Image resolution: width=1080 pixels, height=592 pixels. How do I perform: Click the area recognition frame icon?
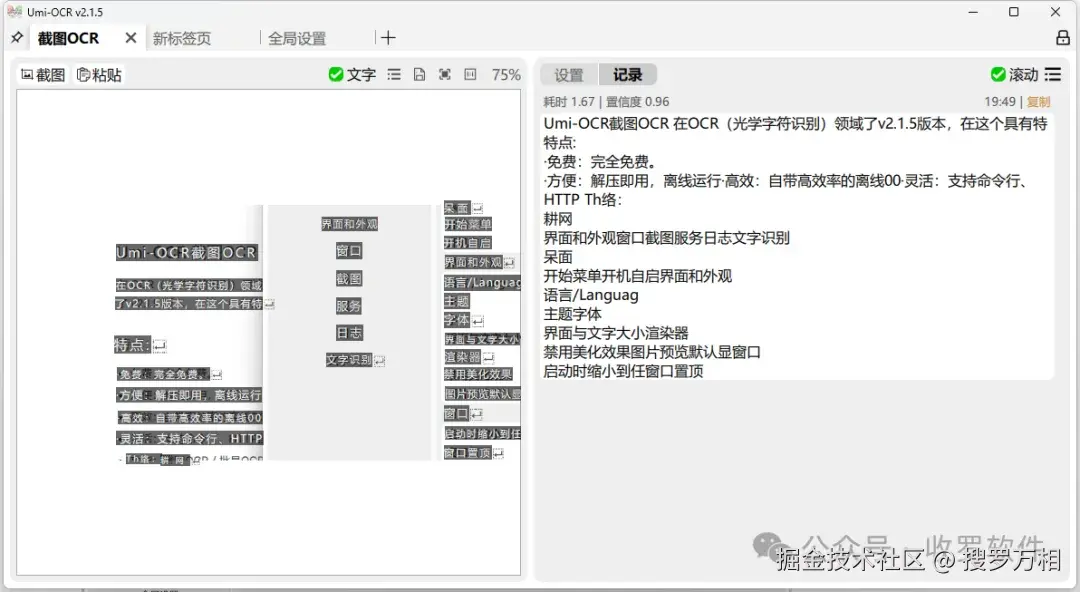coord(445,73)
